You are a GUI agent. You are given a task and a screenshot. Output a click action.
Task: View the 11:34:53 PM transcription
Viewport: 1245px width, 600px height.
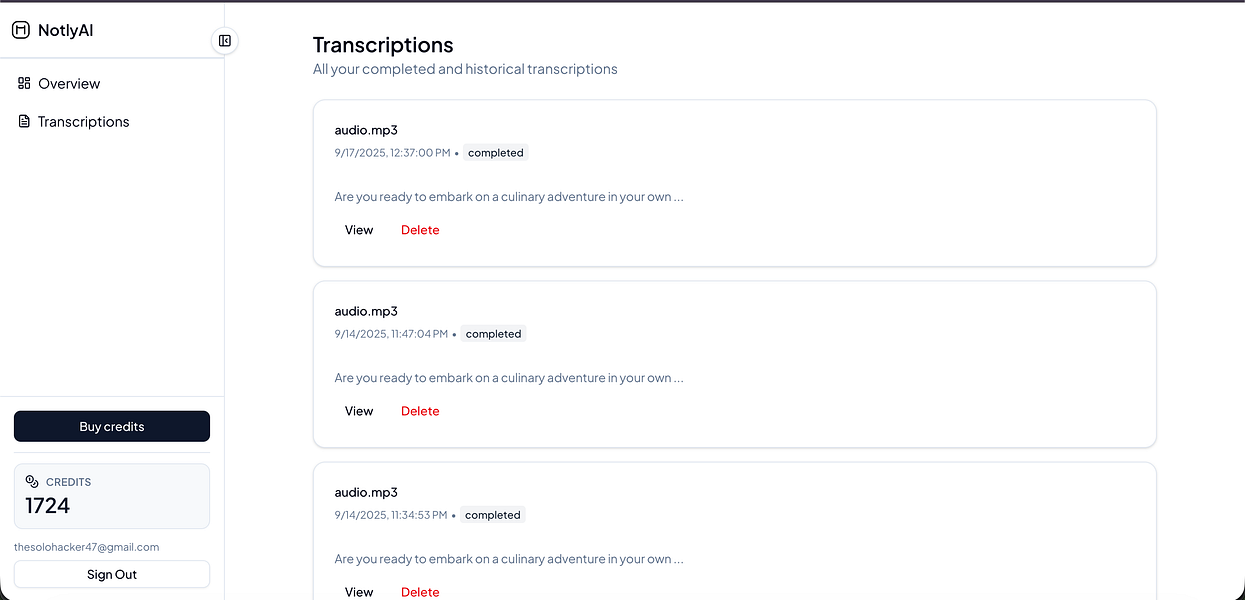[359, 592]
